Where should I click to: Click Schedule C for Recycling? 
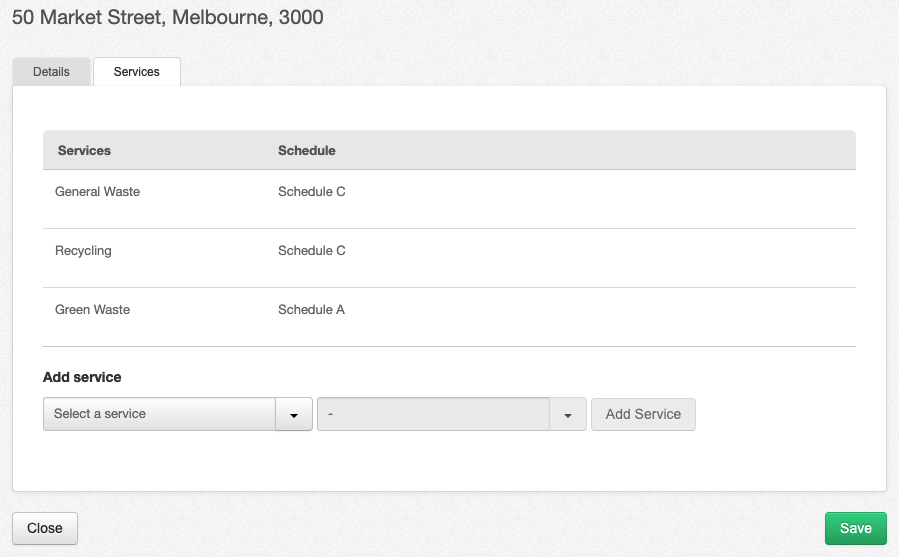[x=311, y=251]
